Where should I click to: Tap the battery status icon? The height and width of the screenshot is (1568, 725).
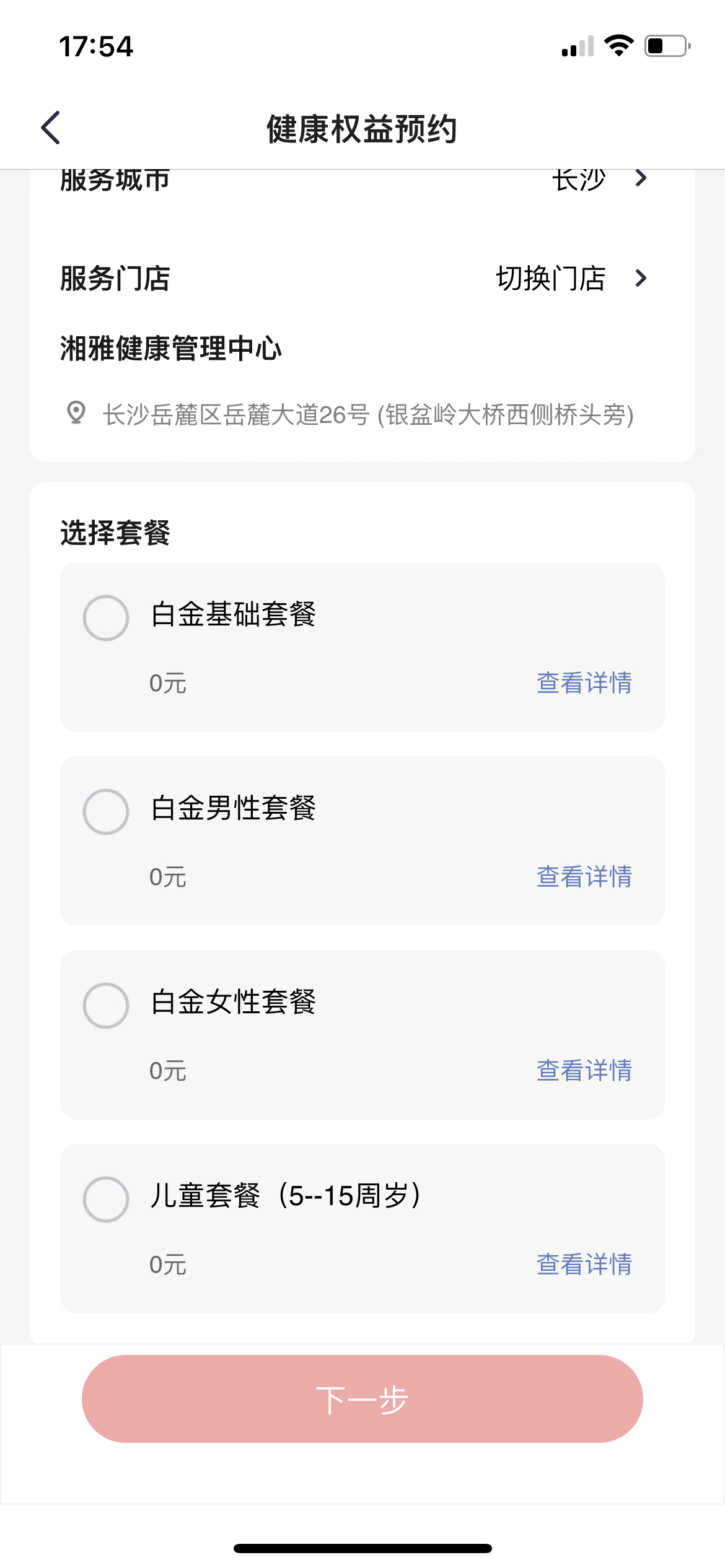point(667,46)
